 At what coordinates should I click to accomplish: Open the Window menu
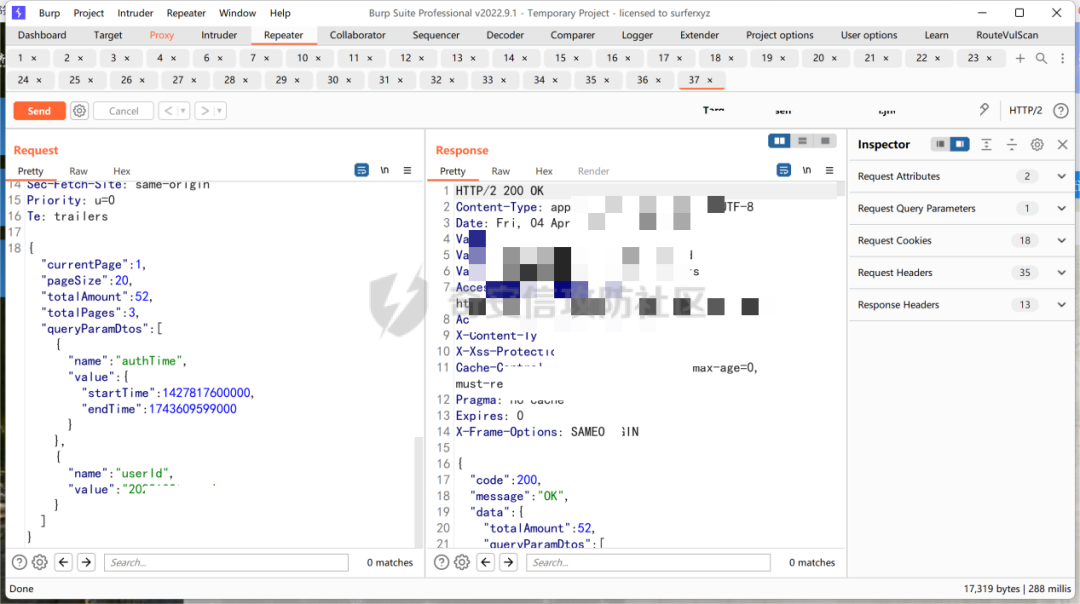[237, 13]
